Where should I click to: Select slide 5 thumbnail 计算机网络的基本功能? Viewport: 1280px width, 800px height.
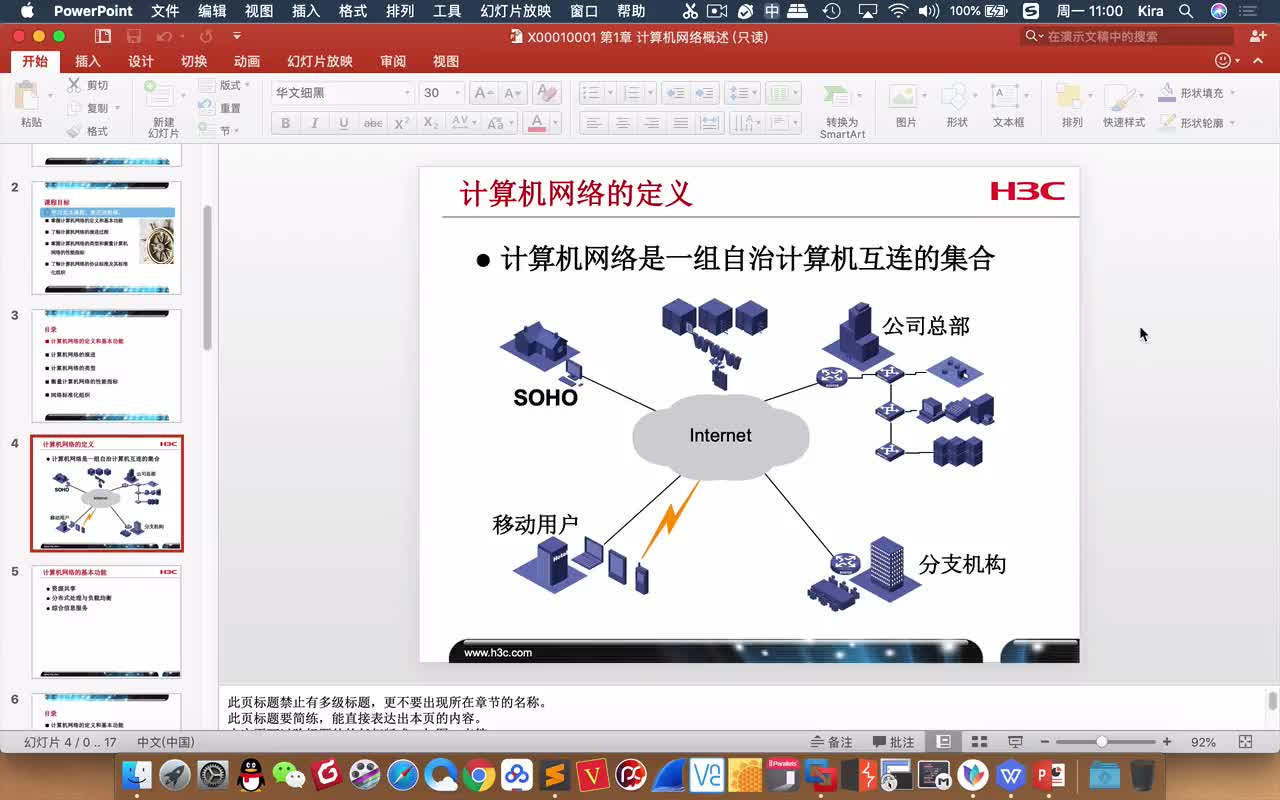click(x=107, y=621)
